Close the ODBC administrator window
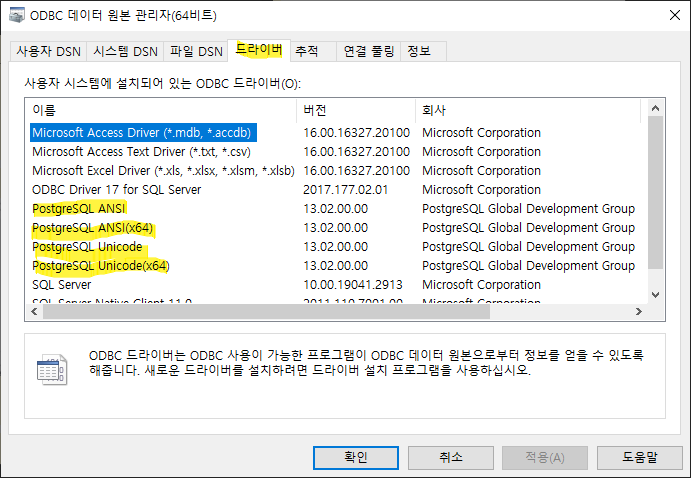Image resolution: width=691 pixels, height=478 pixels. point(674,15)
